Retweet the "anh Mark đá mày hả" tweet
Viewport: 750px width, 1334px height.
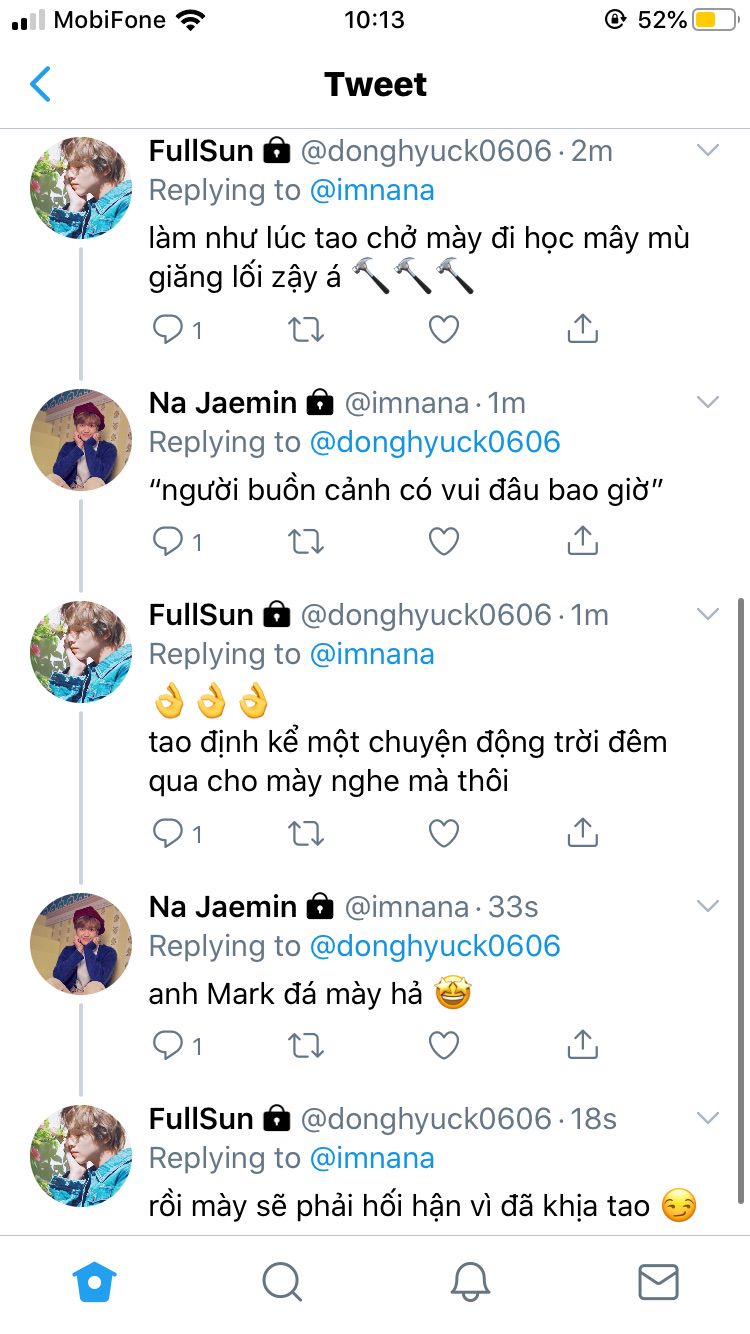pos(305,1045)
